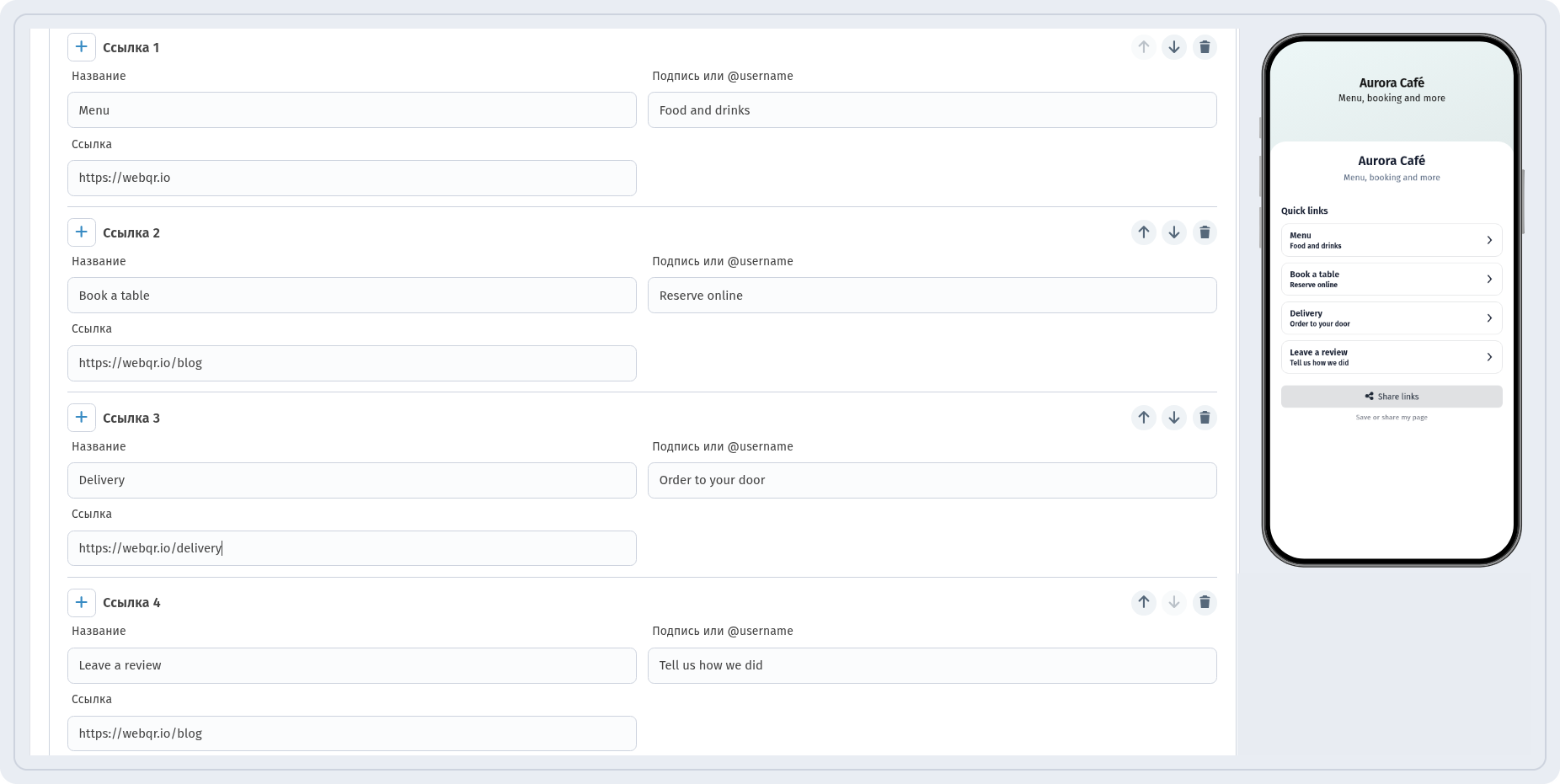Click the https://webqr.io/delivery URL field
The image size is (1560, 784).
(352, 548)
